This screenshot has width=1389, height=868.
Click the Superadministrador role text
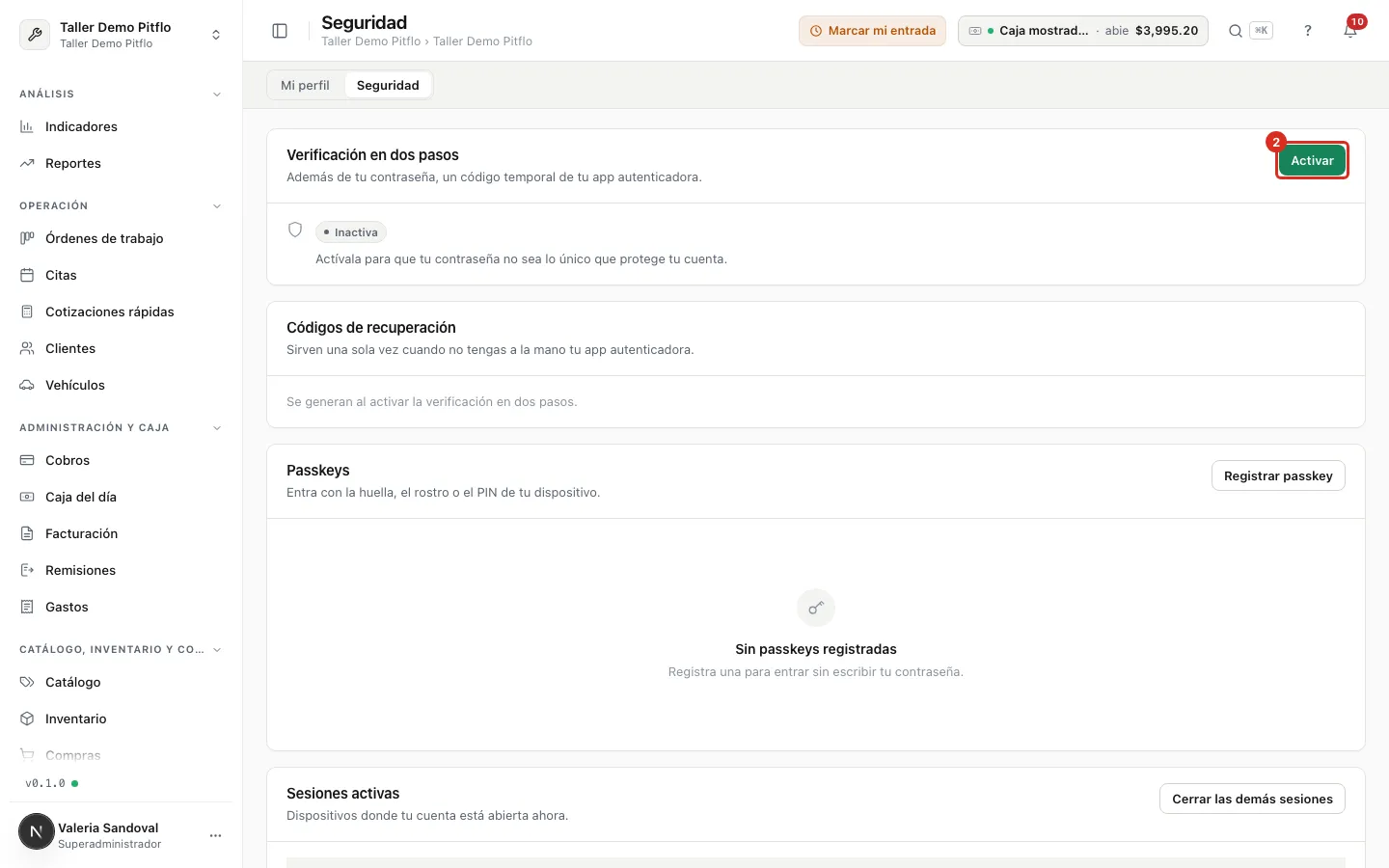(109, 844)
